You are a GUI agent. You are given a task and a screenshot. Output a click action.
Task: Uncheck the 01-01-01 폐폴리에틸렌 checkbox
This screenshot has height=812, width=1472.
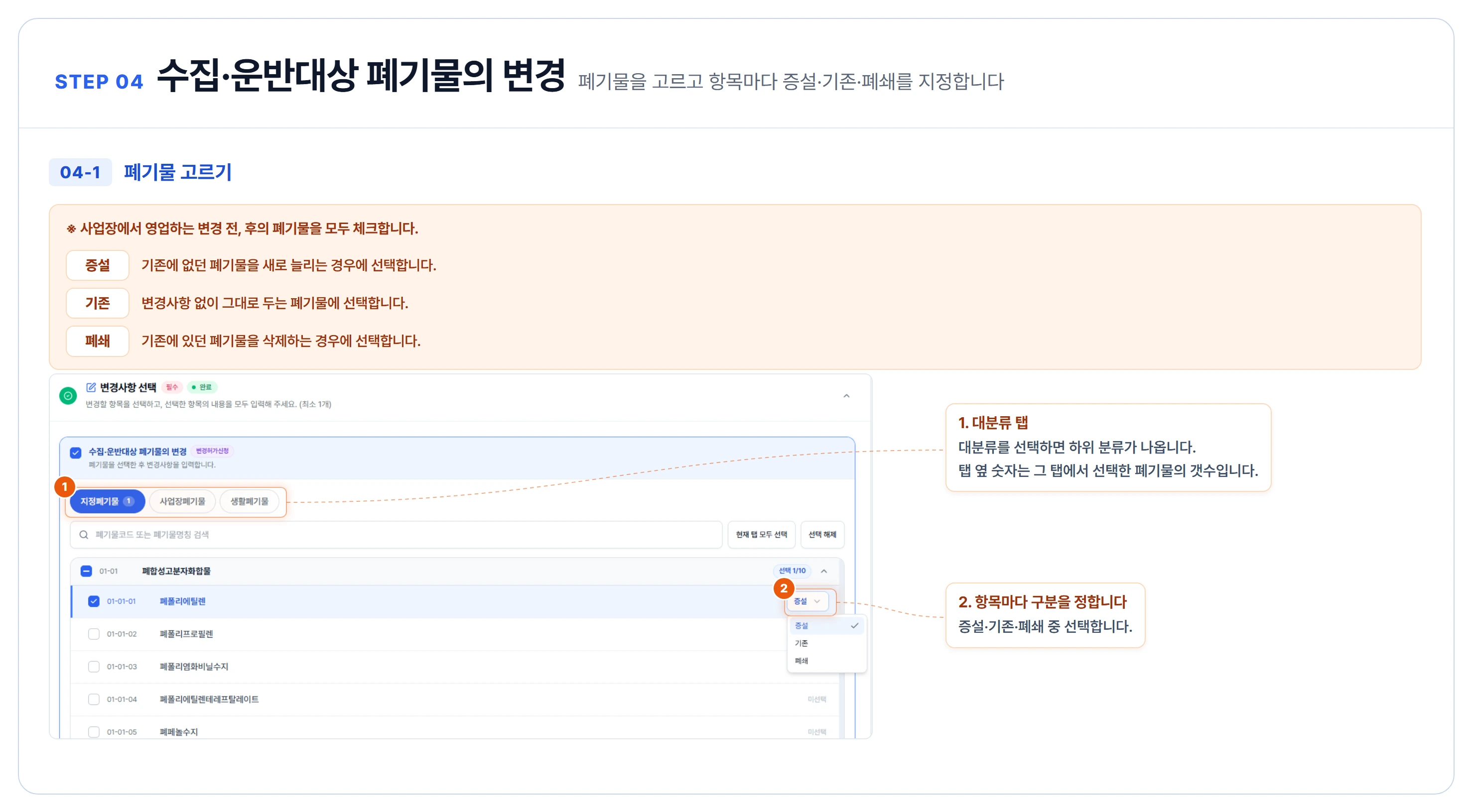click(94, 601)
